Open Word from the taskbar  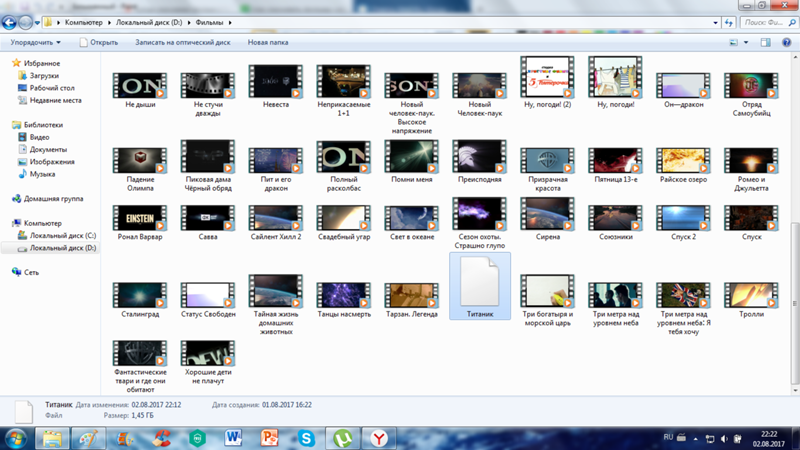(233, 438)
